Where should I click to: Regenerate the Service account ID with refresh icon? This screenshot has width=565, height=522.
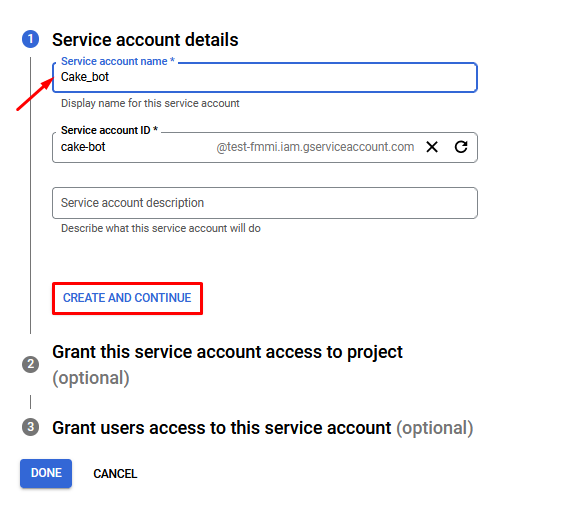tap(461, 147)
